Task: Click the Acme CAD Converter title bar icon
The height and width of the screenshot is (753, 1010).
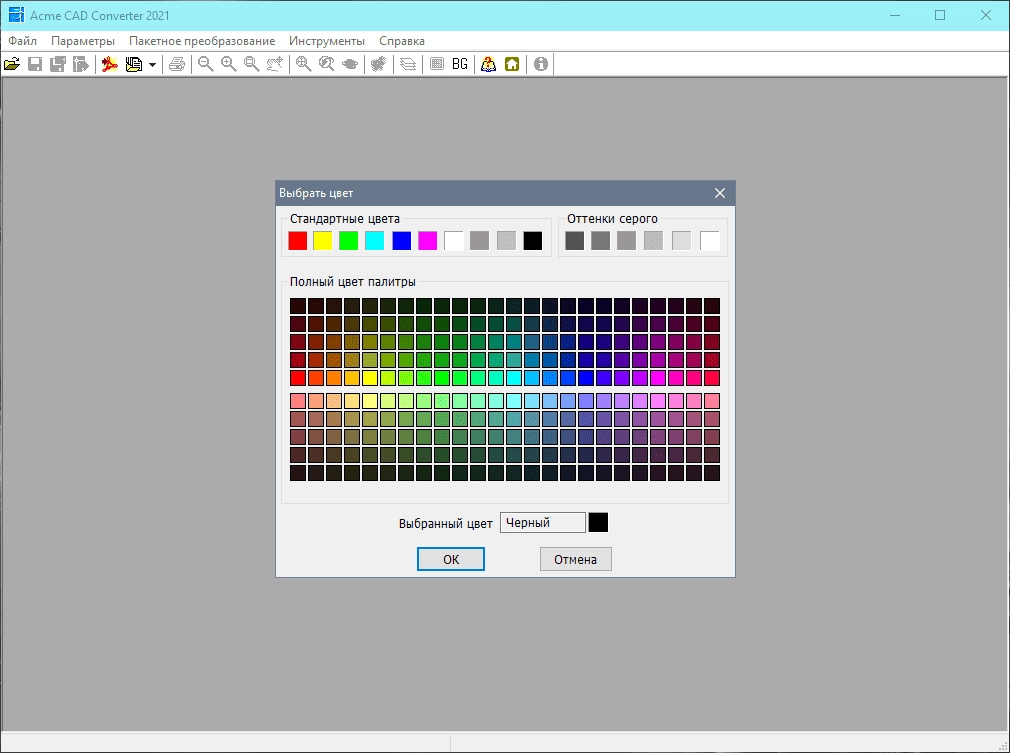Action: [16, 15]
